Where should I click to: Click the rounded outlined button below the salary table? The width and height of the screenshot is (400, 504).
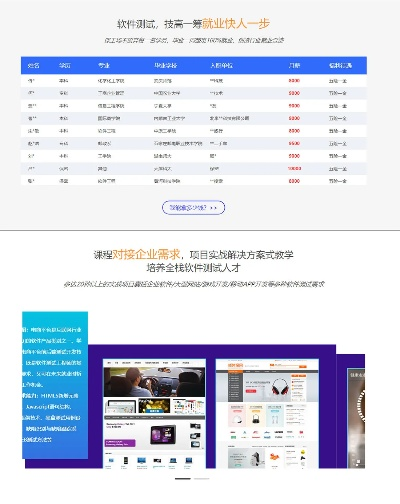(x=193, y=207)
